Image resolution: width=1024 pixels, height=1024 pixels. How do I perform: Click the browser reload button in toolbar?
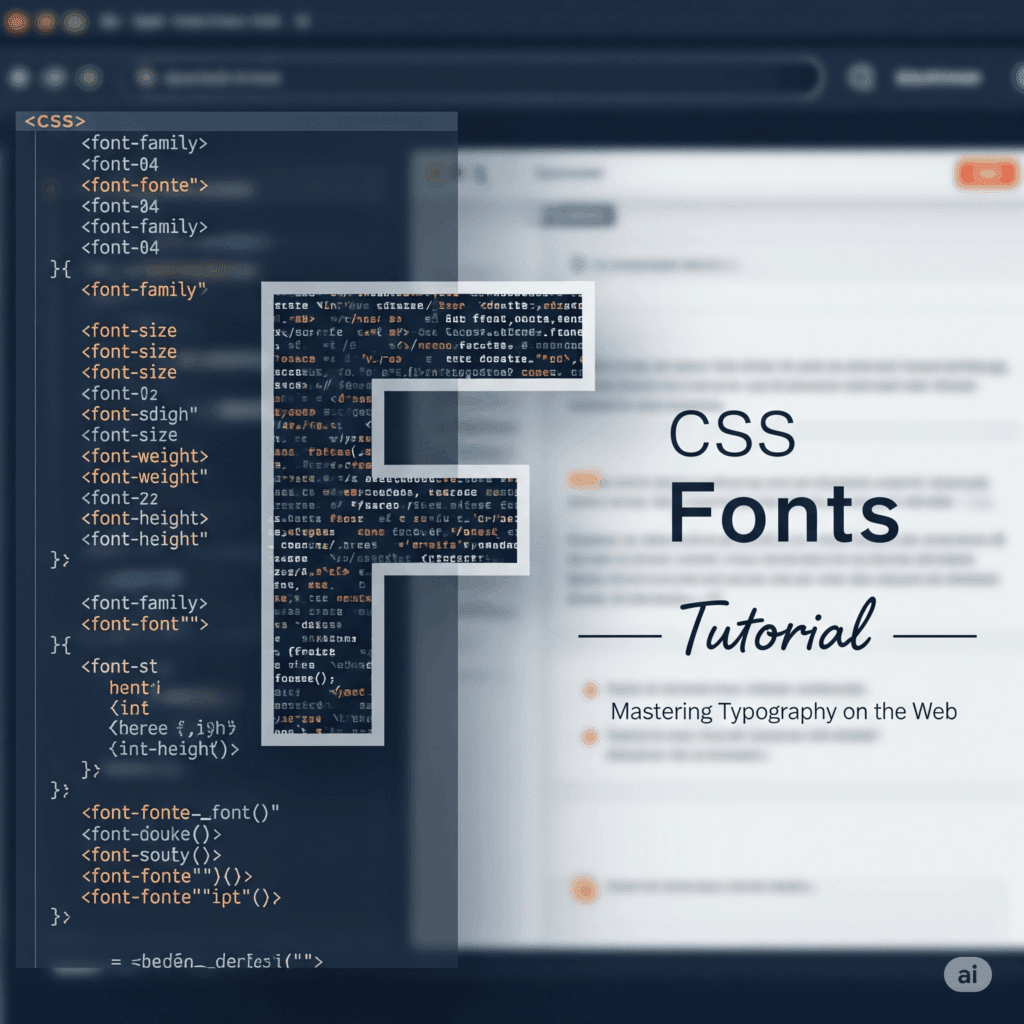pos(89,78)
